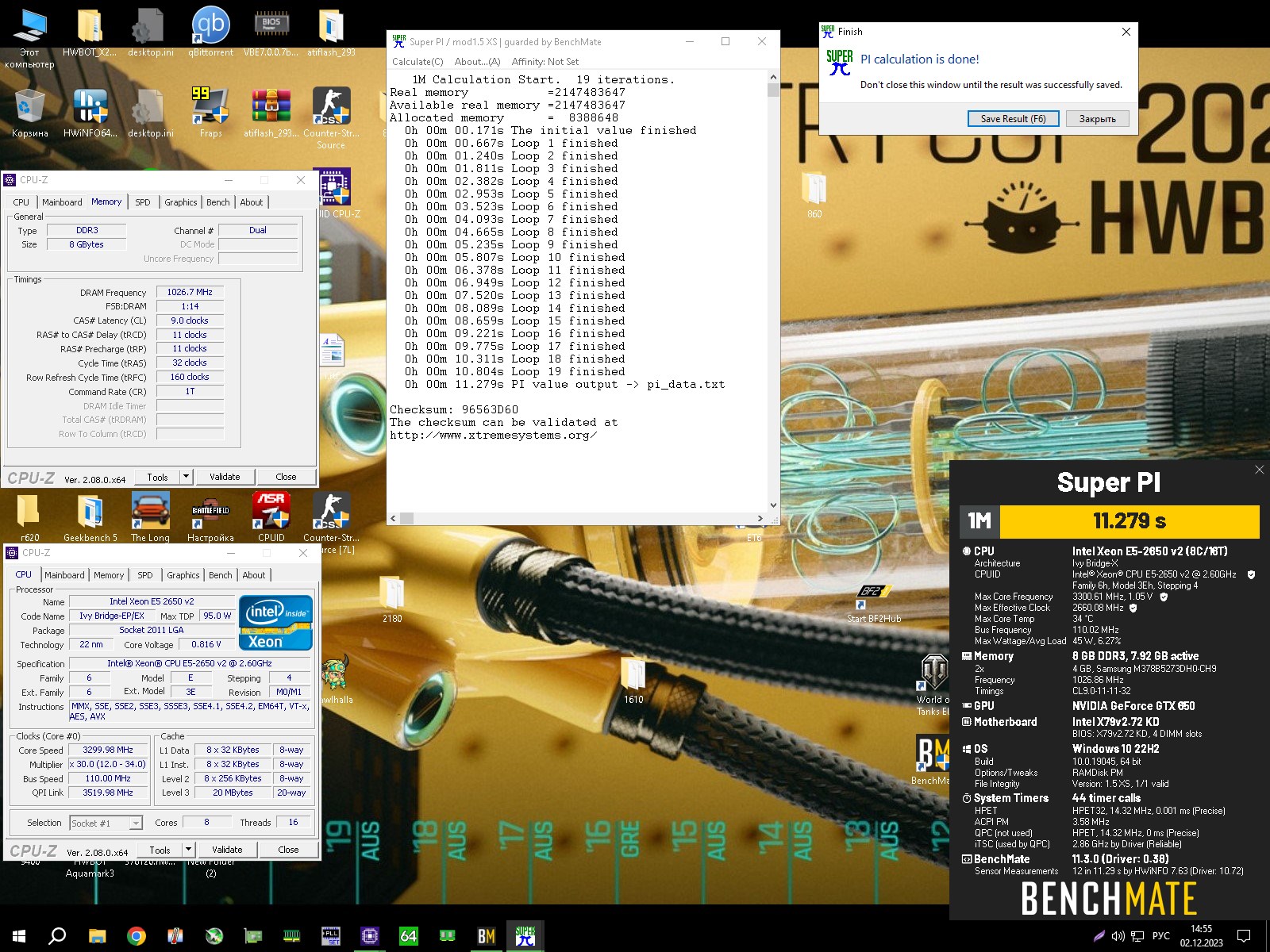Click the Core Speed value 3299.98 MHz
The height and width of the screenshot is (952, 1270).
[x=108, y=750]
